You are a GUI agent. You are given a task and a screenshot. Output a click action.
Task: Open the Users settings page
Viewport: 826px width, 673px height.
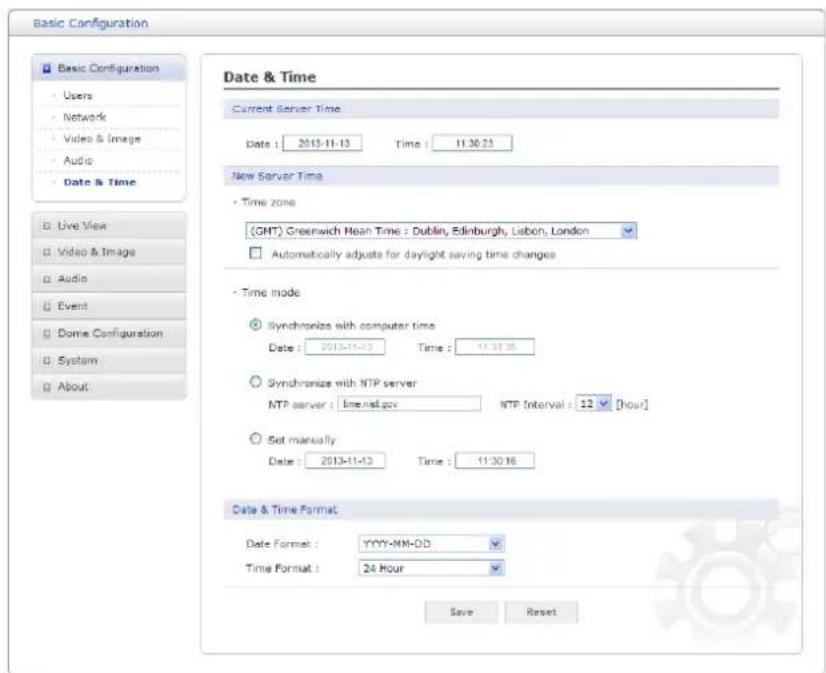pyautogui.click(x=77, y=96)
